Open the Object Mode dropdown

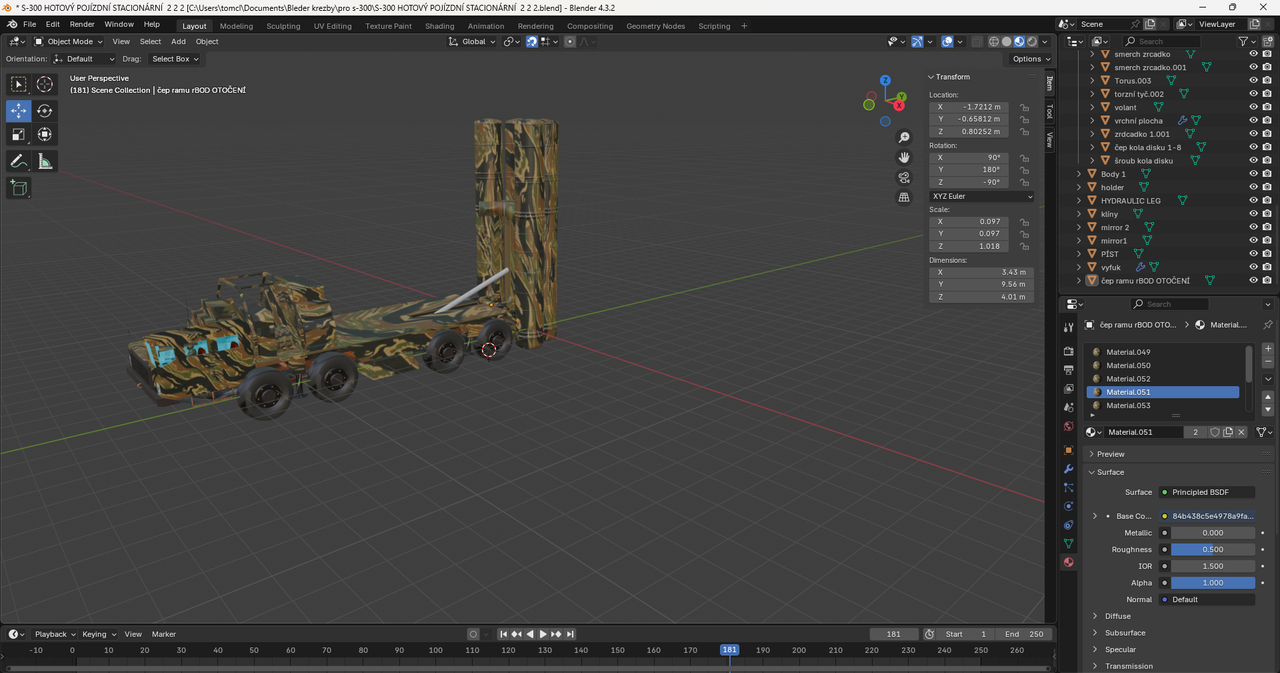click(68, 41)
